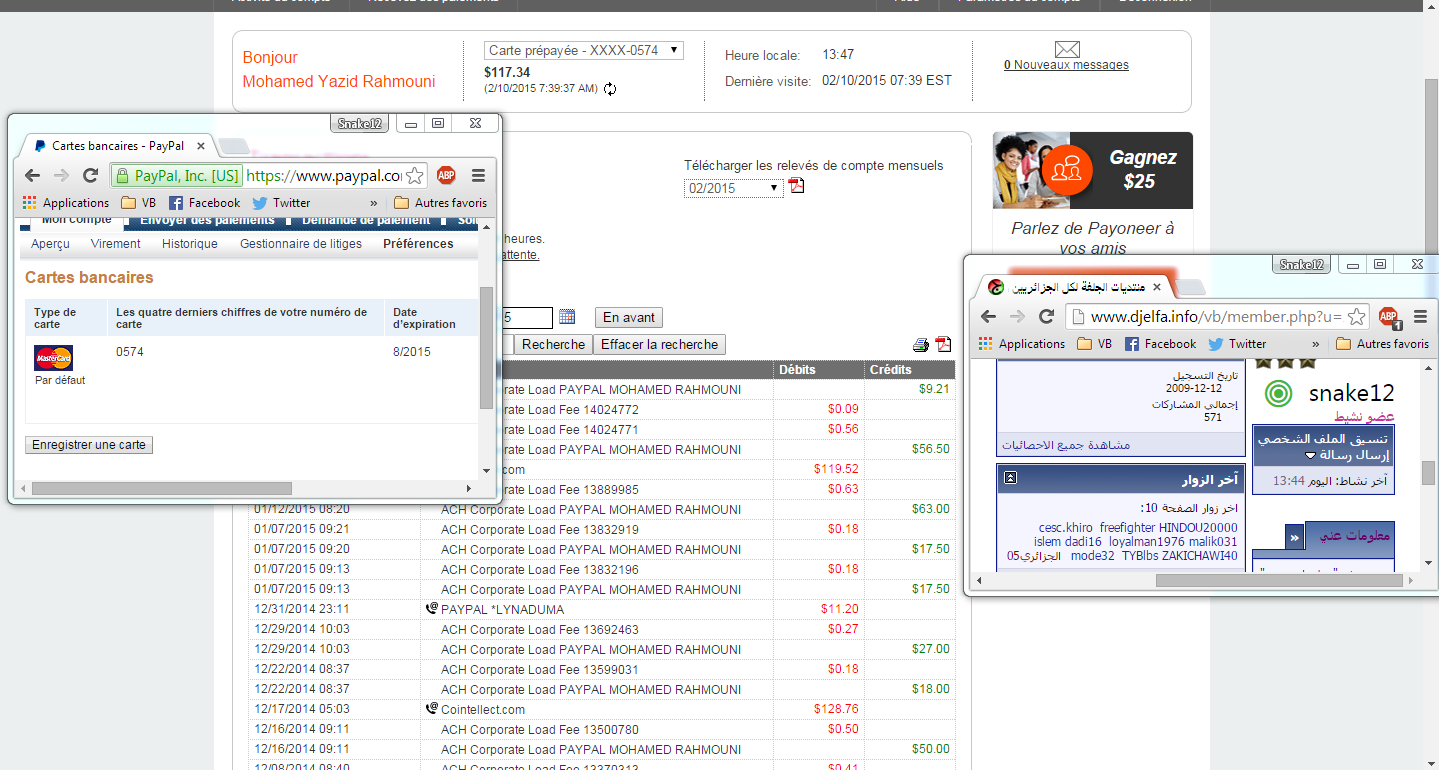Open Autres favoris folder in PayPal window
The image size is (1439, 770).
(440, 202)
